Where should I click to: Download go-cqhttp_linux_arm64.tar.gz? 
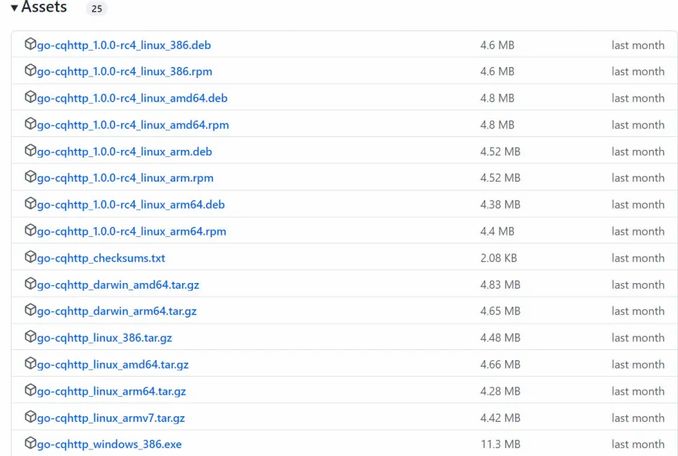click(111, 391)
